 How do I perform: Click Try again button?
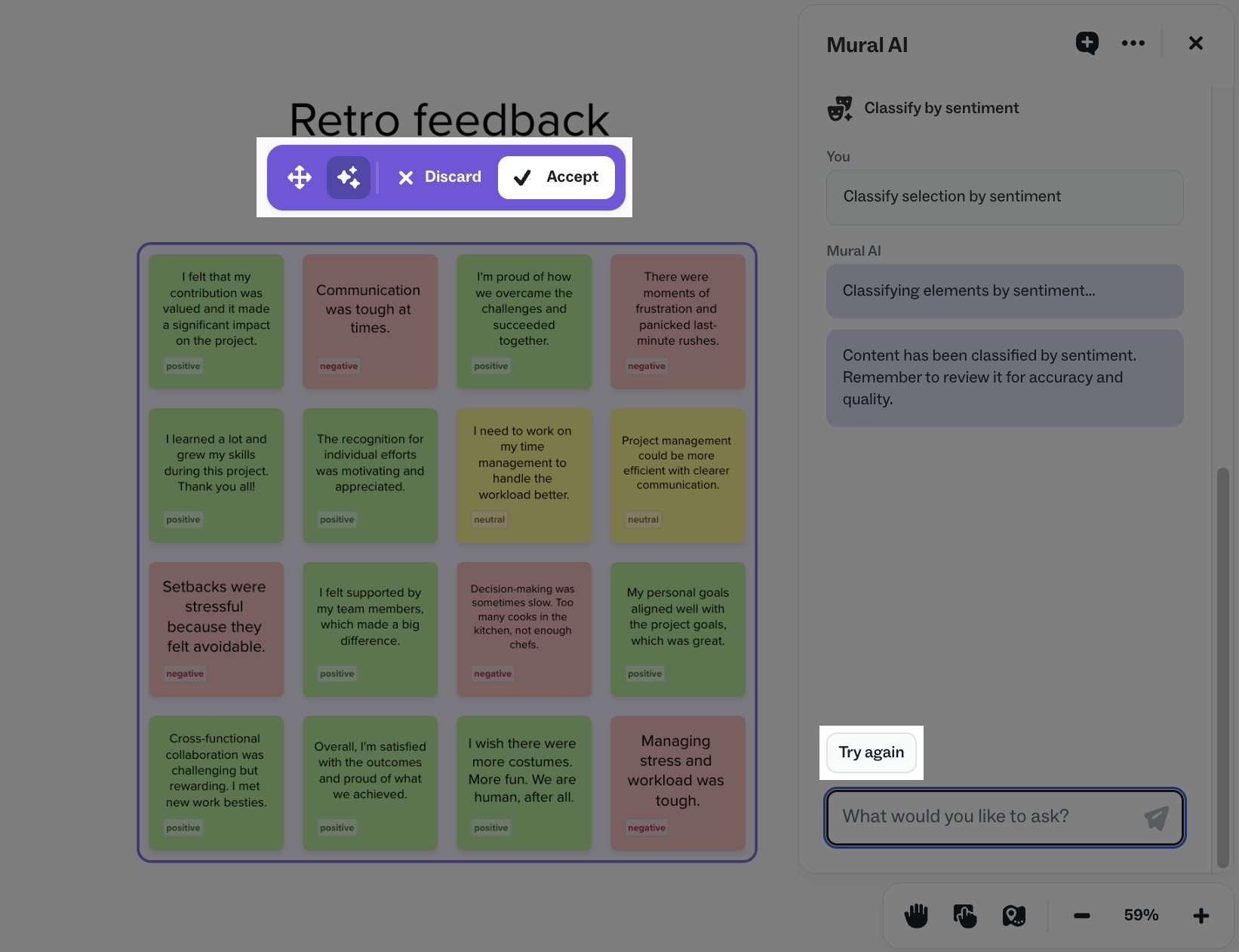tap(872, 753)
